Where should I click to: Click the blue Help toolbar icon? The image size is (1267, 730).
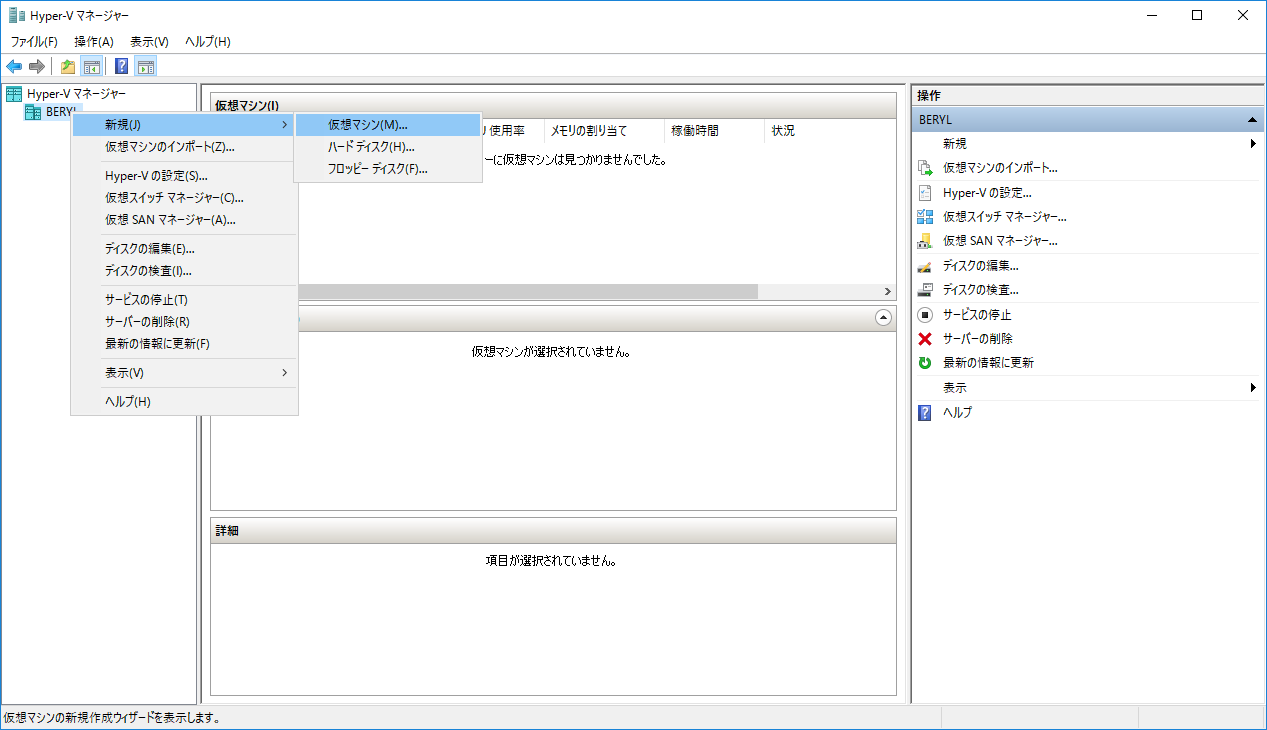[x=122, y=67]
